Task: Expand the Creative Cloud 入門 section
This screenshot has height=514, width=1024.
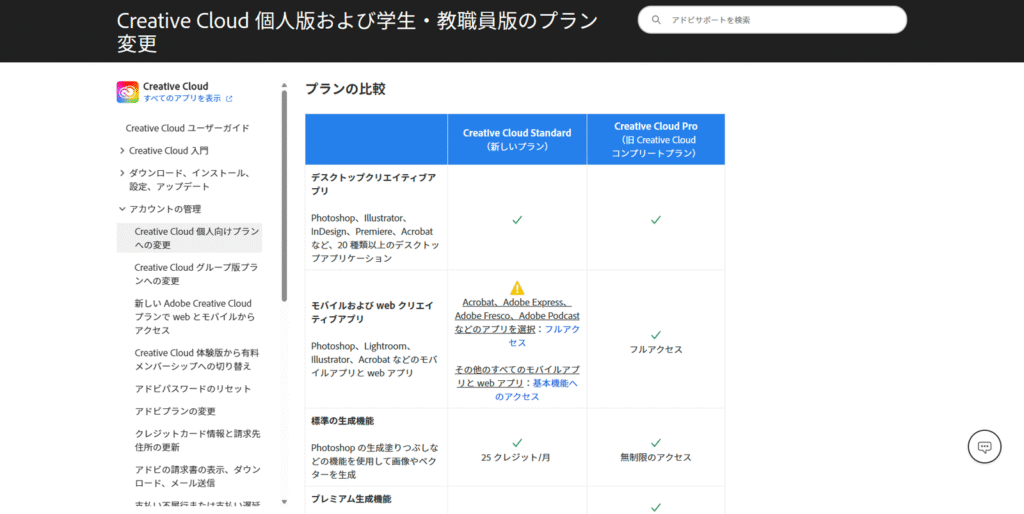Action: point(122,151)
